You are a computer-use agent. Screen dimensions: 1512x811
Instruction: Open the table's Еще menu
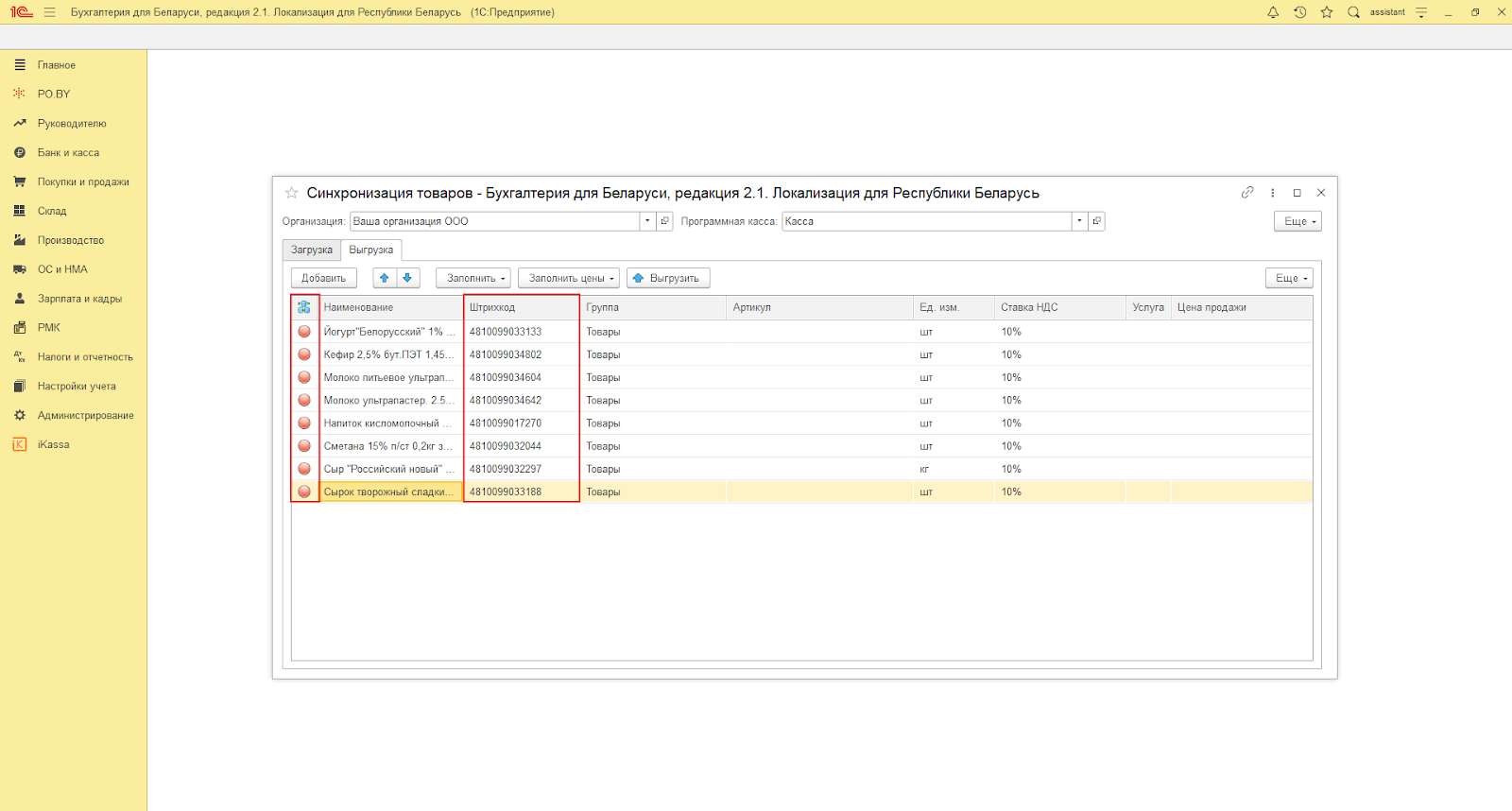pos(1289,278)
